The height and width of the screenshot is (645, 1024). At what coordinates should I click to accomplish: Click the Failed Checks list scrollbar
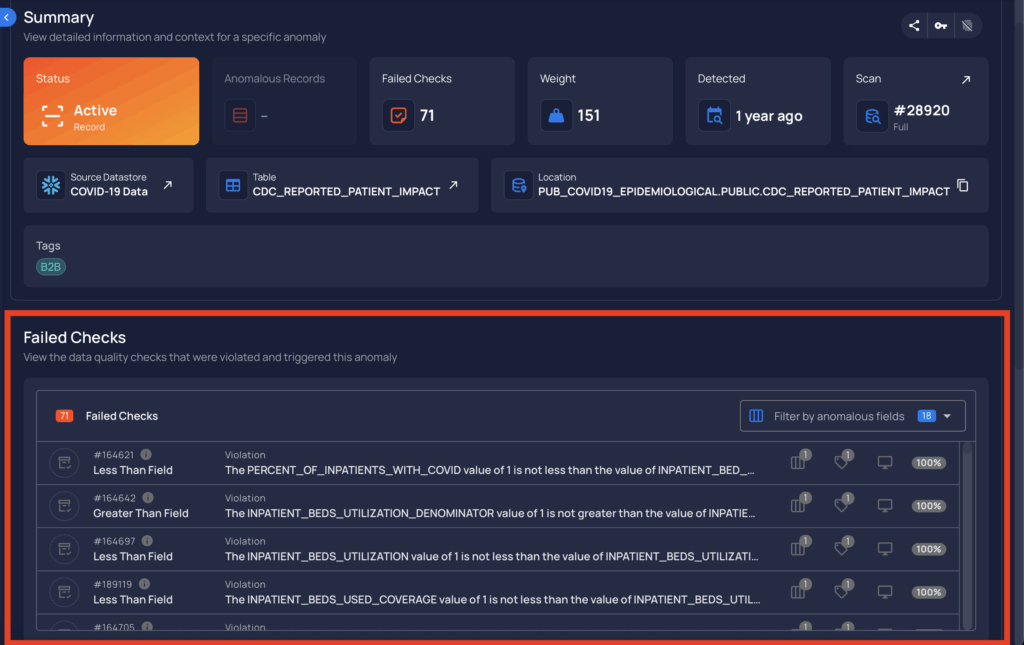click(x=967, y=535)
